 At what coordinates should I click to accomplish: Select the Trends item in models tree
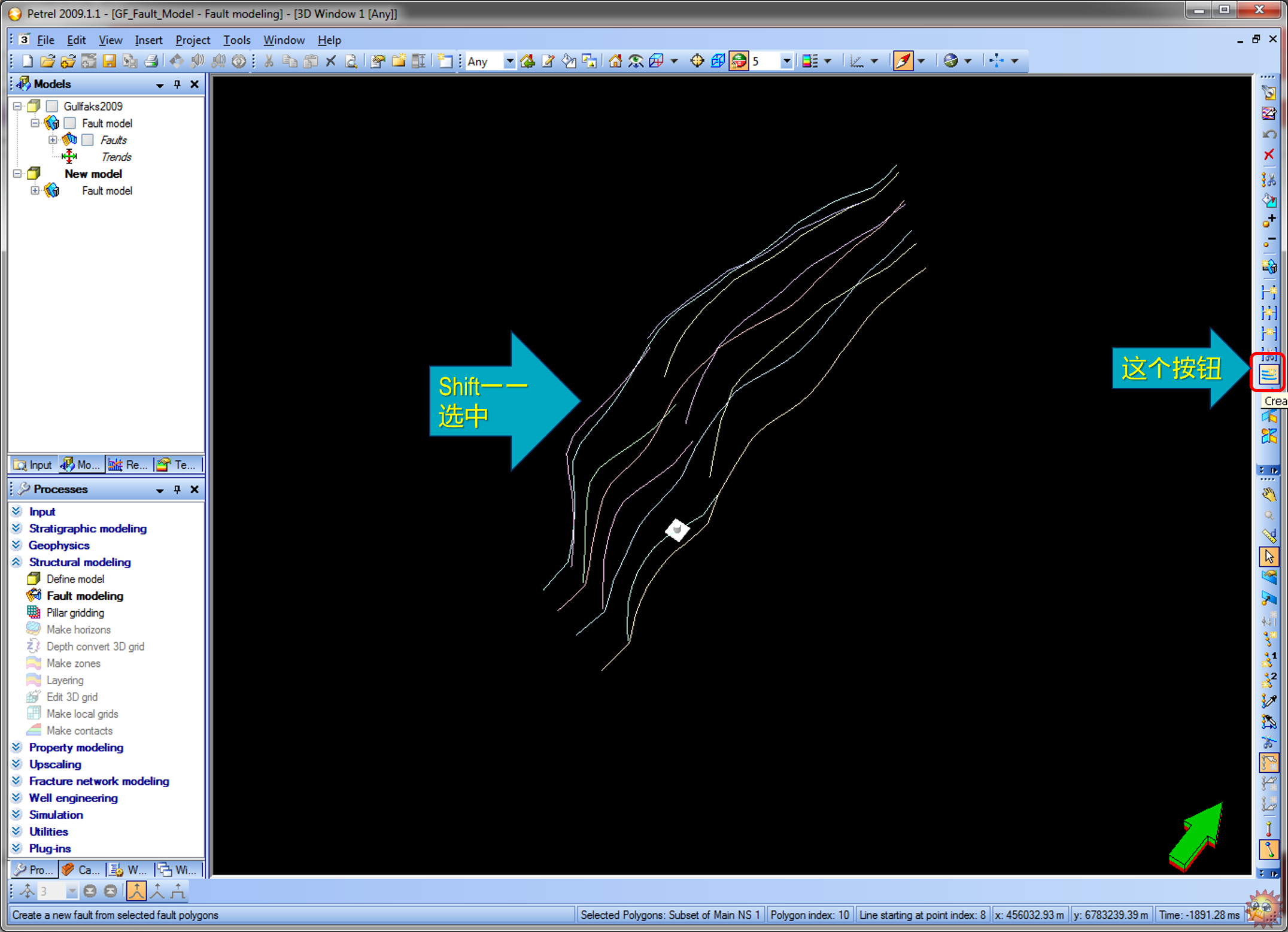(x=116, y=157)
